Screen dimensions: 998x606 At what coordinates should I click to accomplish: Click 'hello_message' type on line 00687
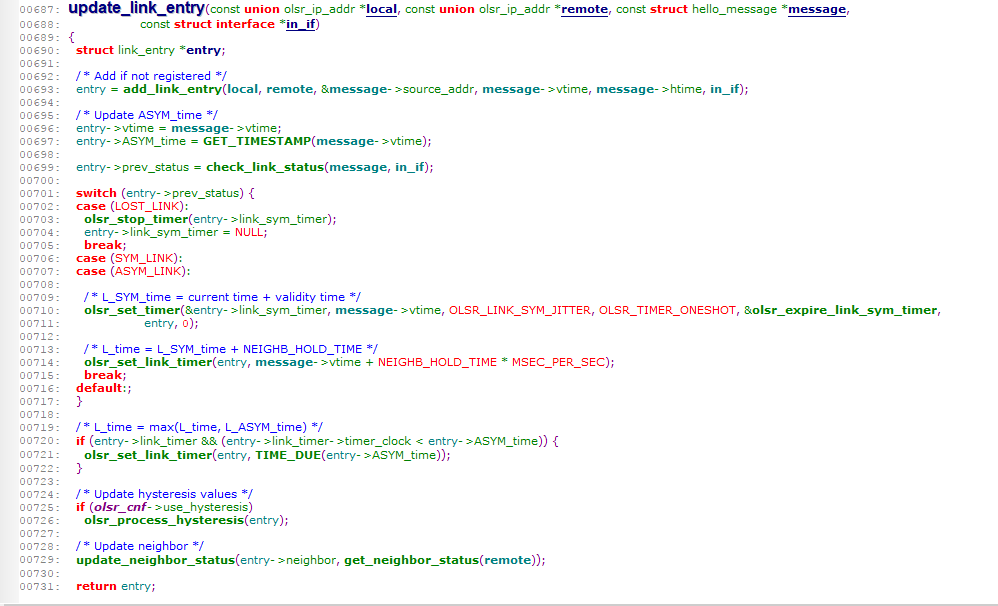coord(734,10)
